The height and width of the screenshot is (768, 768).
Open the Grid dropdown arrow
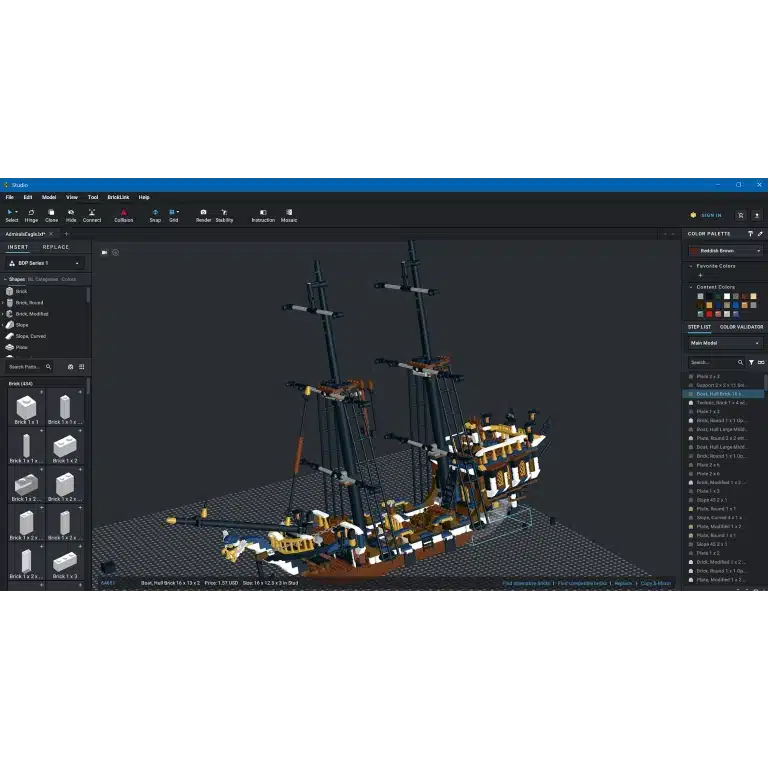[178, 212]
